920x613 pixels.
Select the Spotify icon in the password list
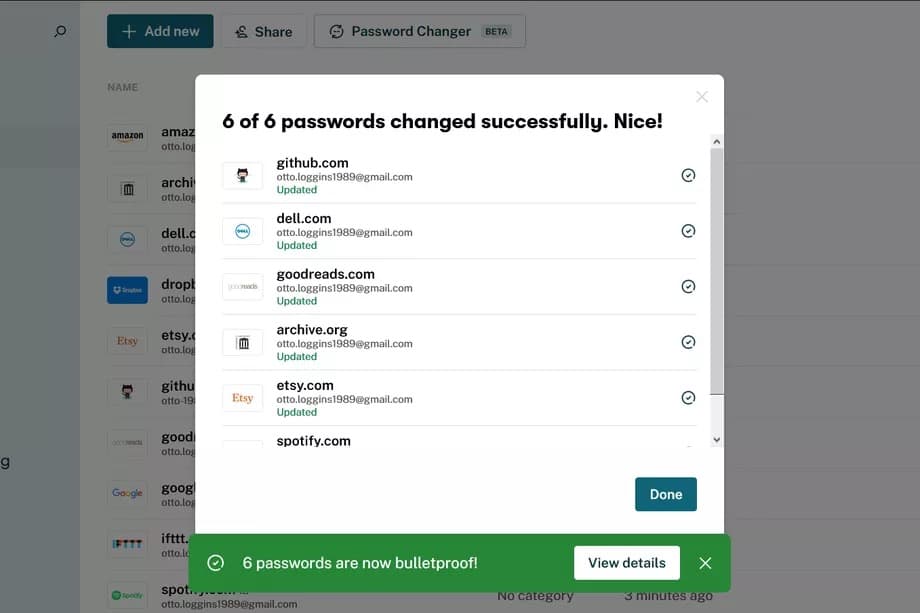(127, 595)
